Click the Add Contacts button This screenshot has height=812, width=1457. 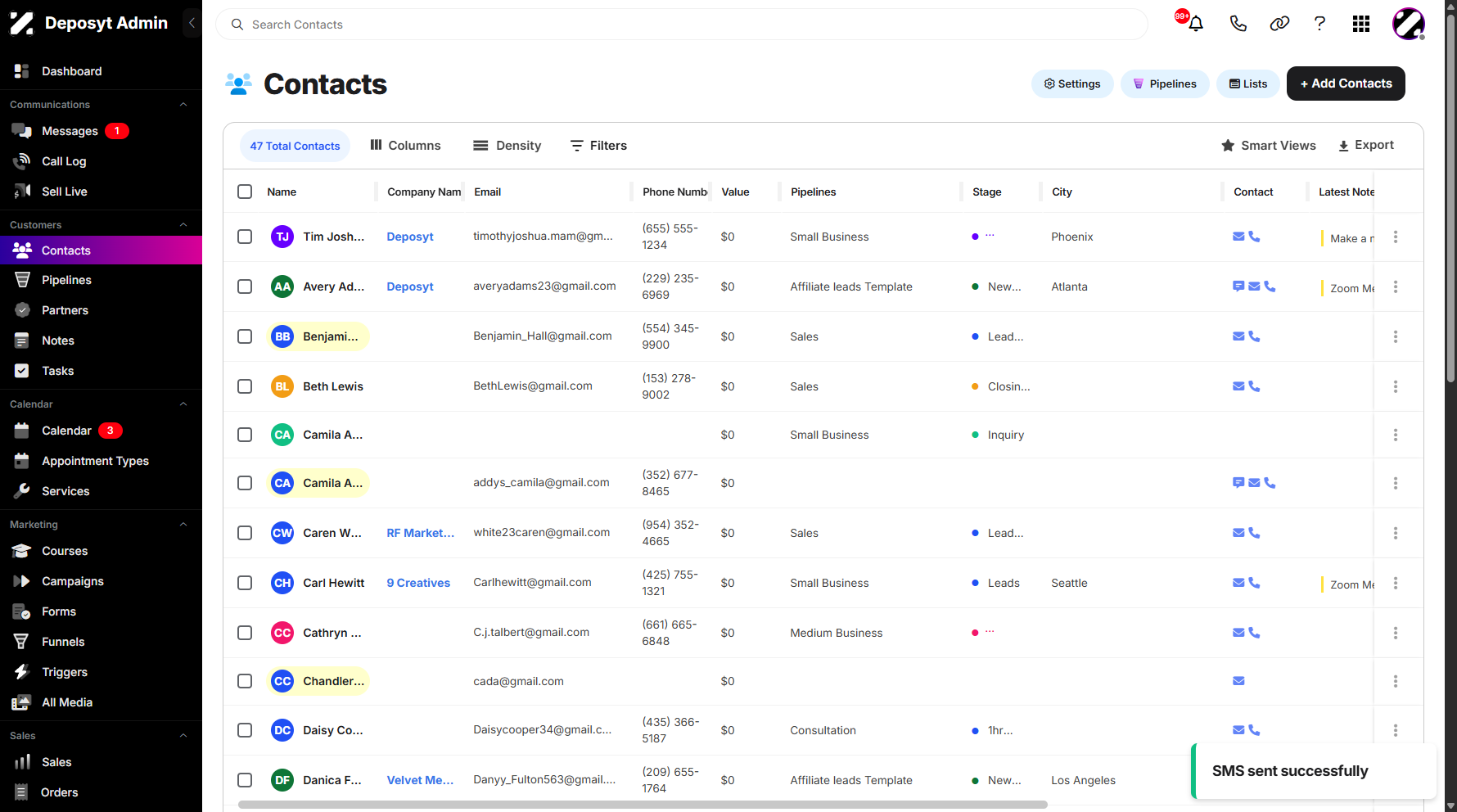click(1346, 83)
